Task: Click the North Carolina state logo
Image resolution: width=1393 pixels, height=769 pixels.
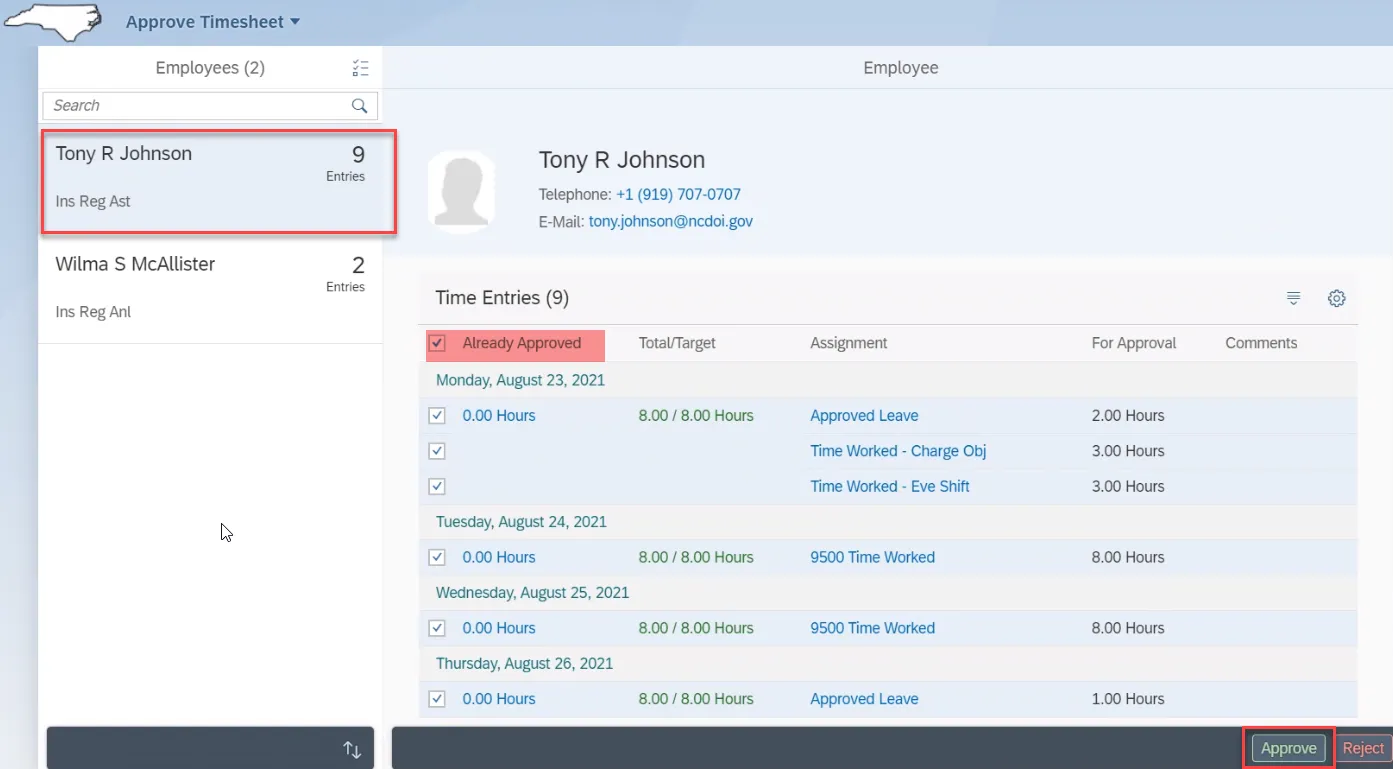Action: (55, 22)
